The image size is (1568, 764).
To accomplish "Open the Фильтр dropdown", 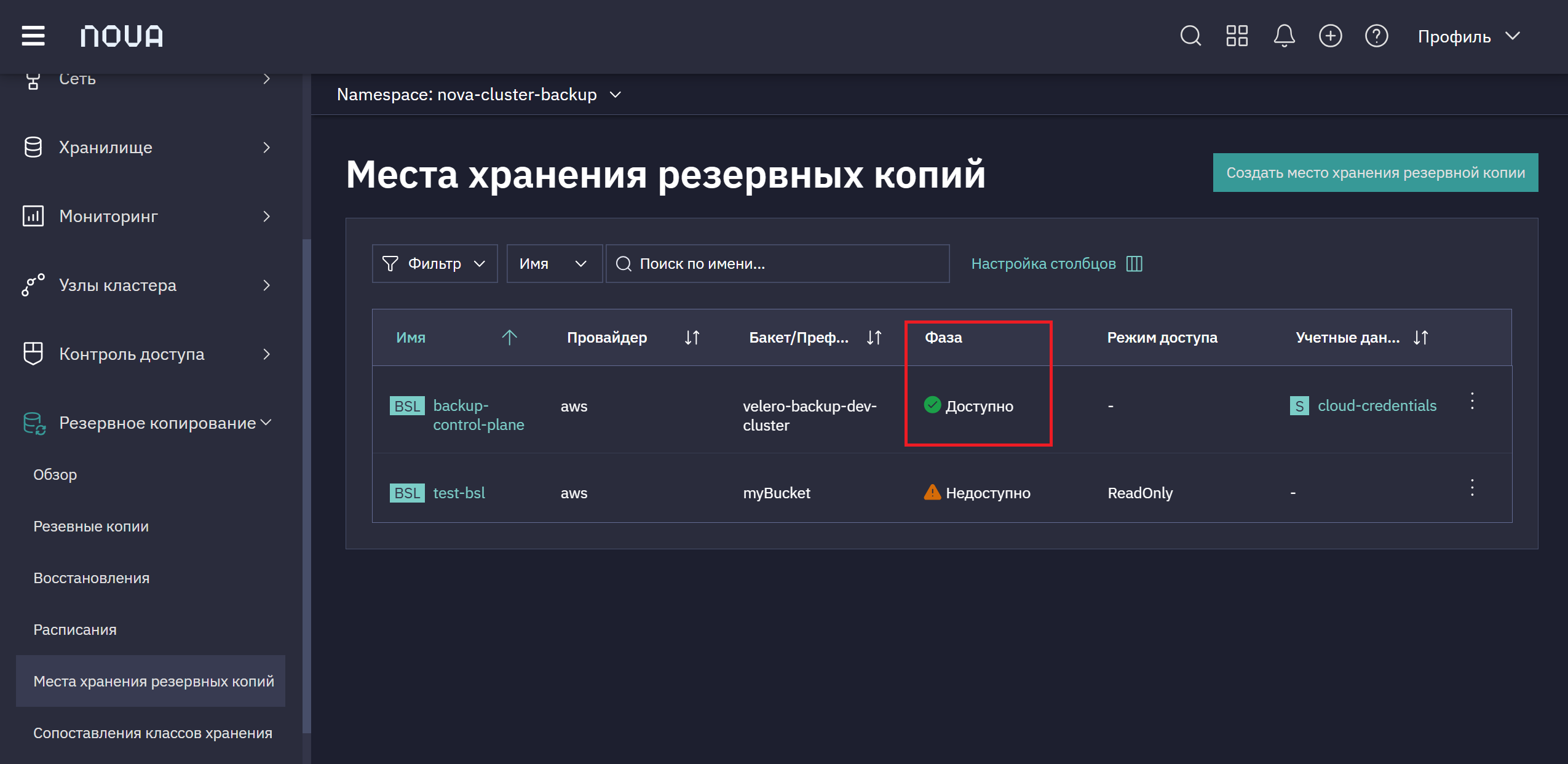I will [x=435, y=264].
